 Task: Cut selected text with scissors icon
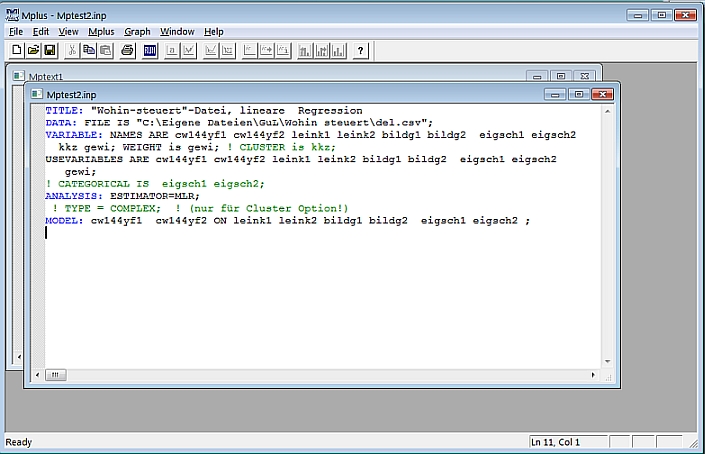point(72,50)
